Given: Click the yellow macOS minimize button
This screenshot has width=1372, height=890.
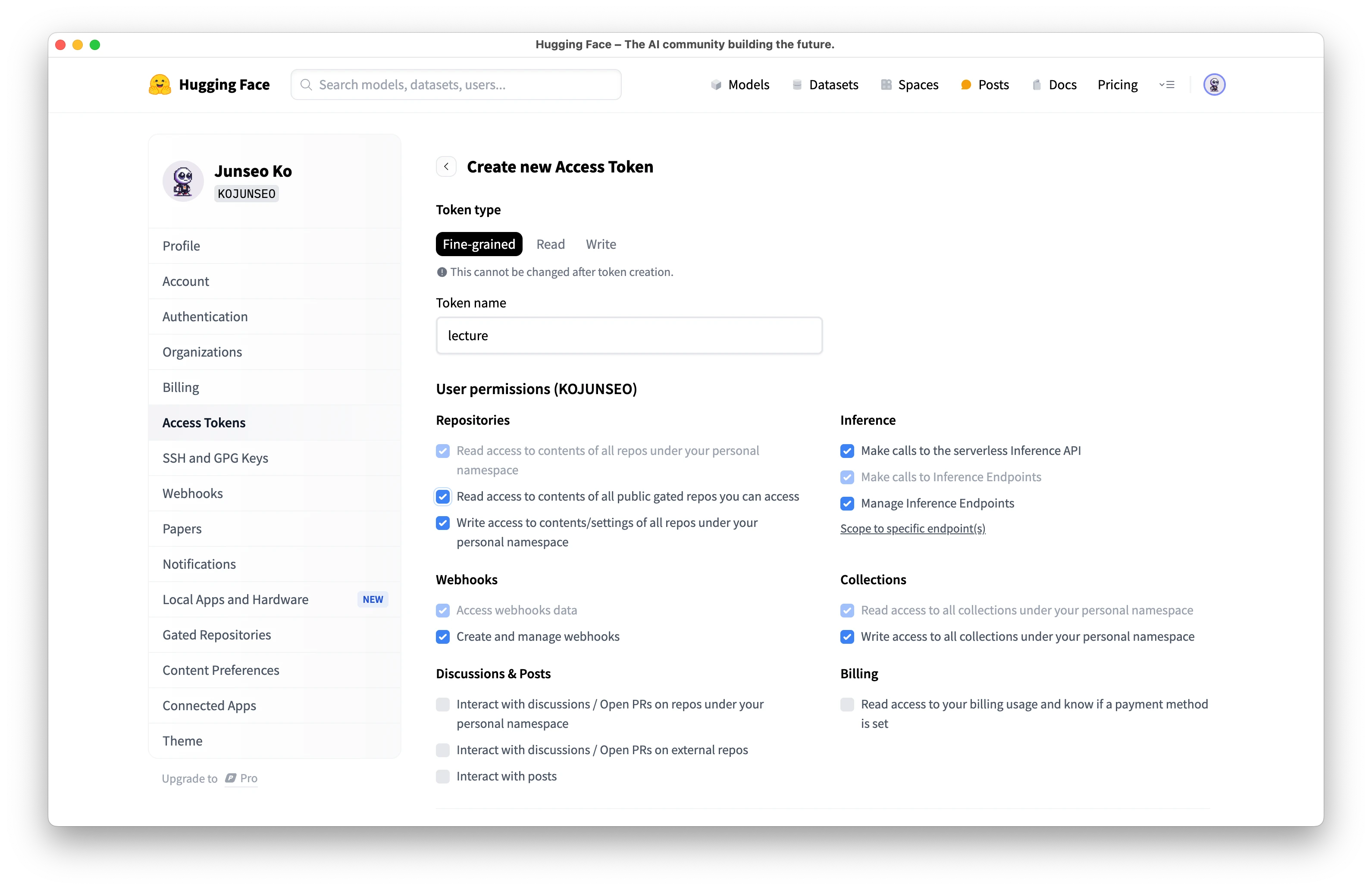Looking at the screenshot, I should [x=78, y=45].
